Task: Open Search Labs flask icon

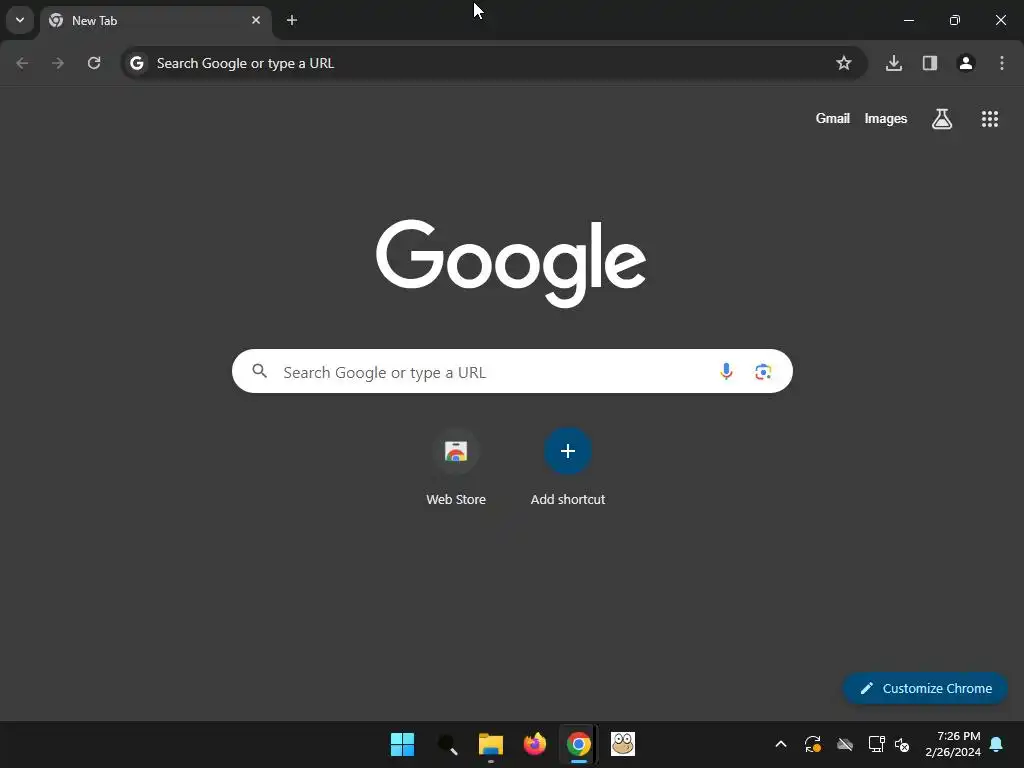Action: (x=942, y=119)
